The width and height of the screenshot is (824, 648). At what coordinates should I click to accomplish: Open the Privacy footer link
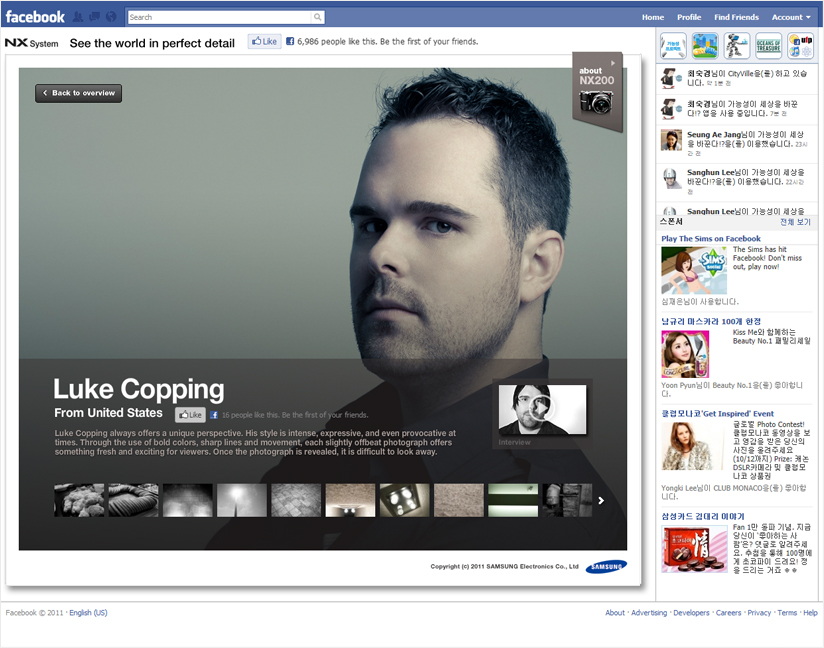pyautogui.click(x=759, y=613)
